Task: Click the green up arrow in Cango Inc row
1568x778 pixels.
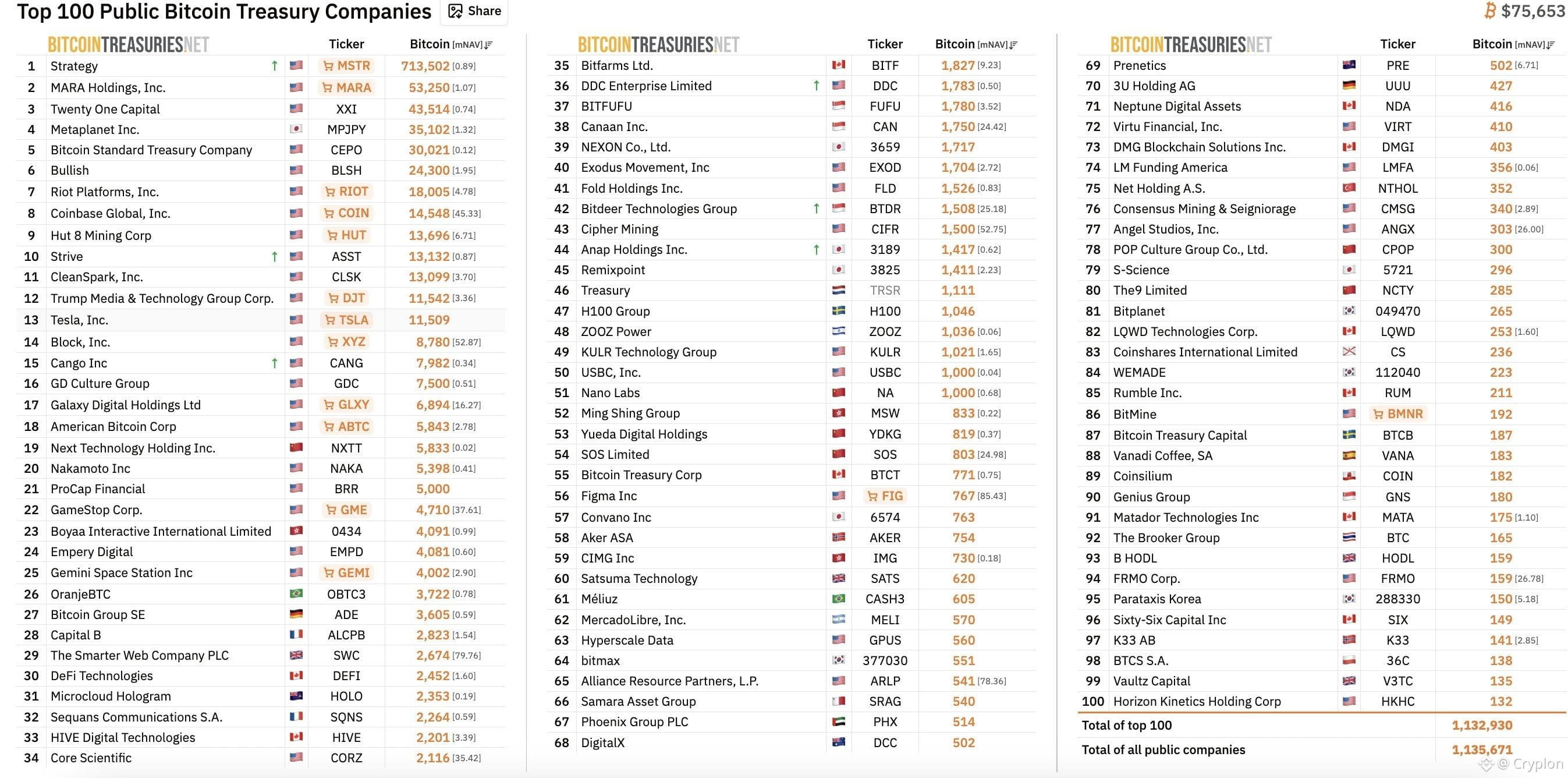Action: [275, 363]
